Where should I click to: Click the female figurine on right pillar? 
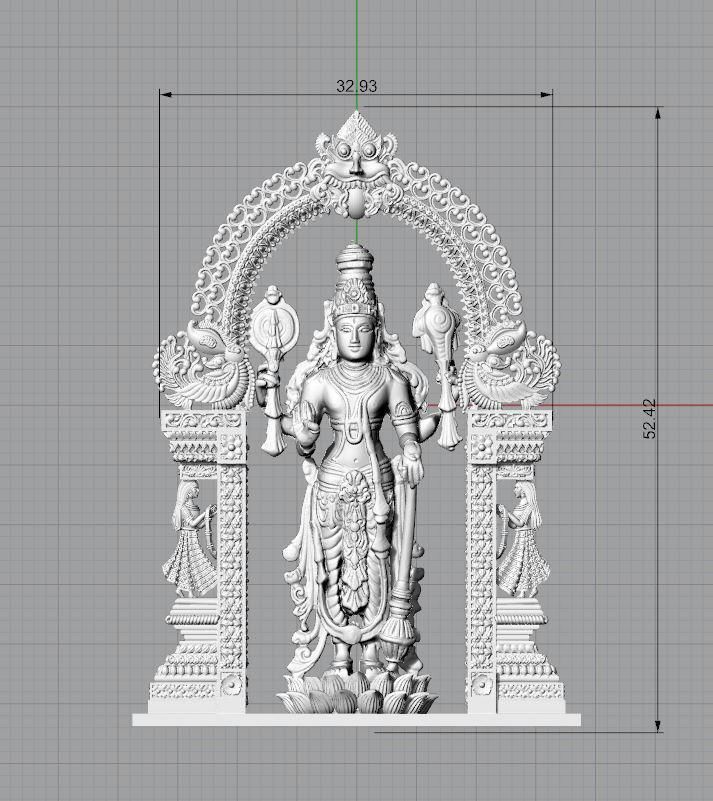click(x=522, y=538)
